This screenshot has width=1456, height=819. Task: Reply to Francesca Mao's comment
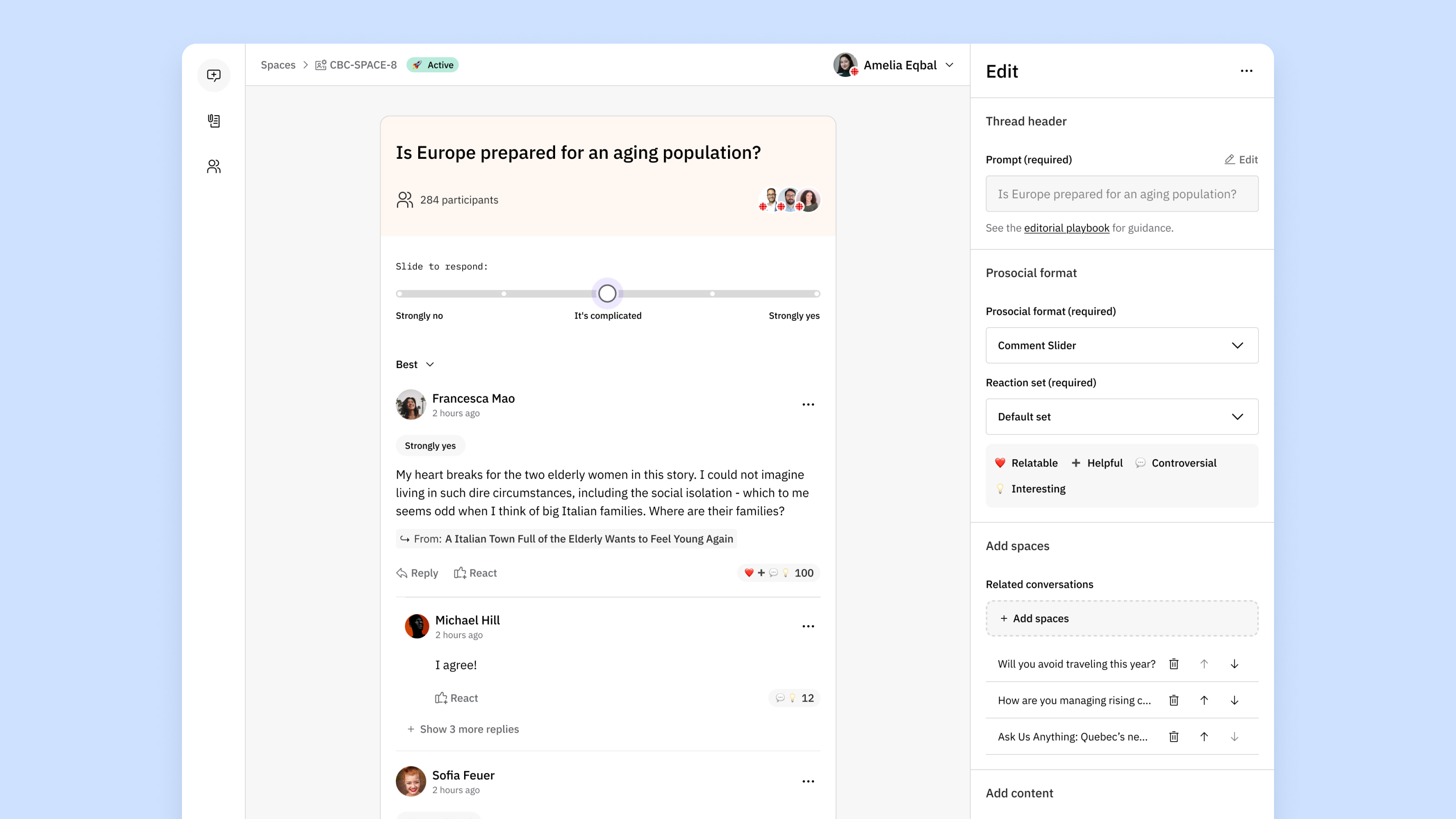(x=417, y=573)
